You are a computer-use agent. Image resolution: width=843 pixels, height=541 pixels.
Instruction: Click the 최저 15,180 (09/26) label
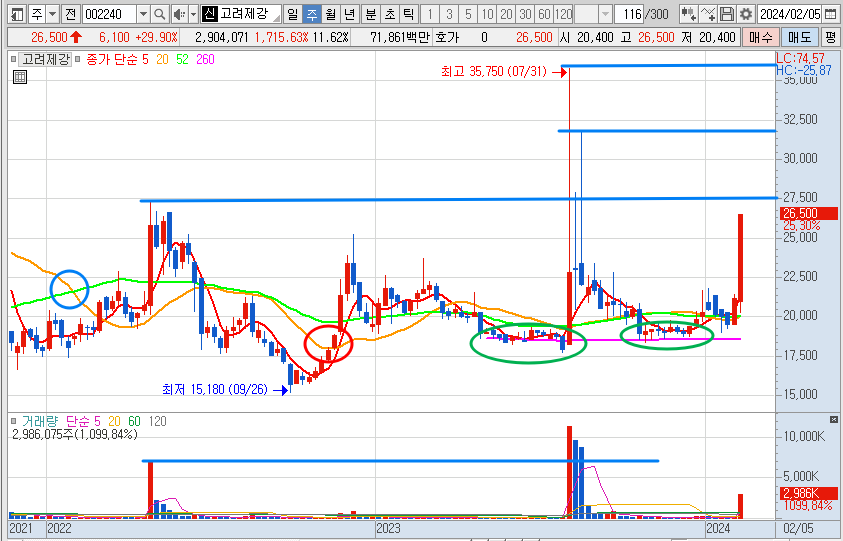(215, 389)
